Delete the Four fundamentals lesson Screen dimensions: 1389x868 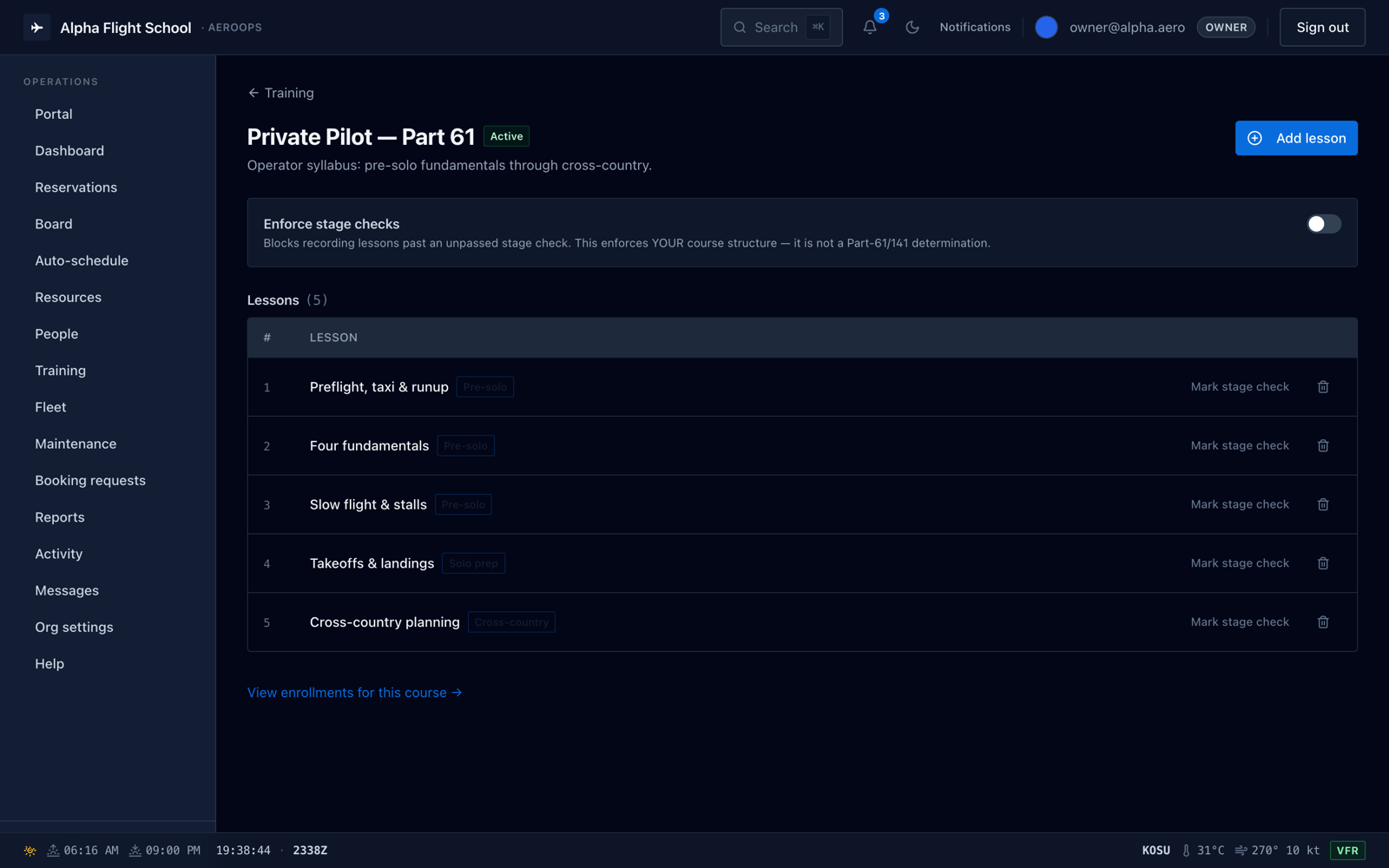[x=1323, y=446]
